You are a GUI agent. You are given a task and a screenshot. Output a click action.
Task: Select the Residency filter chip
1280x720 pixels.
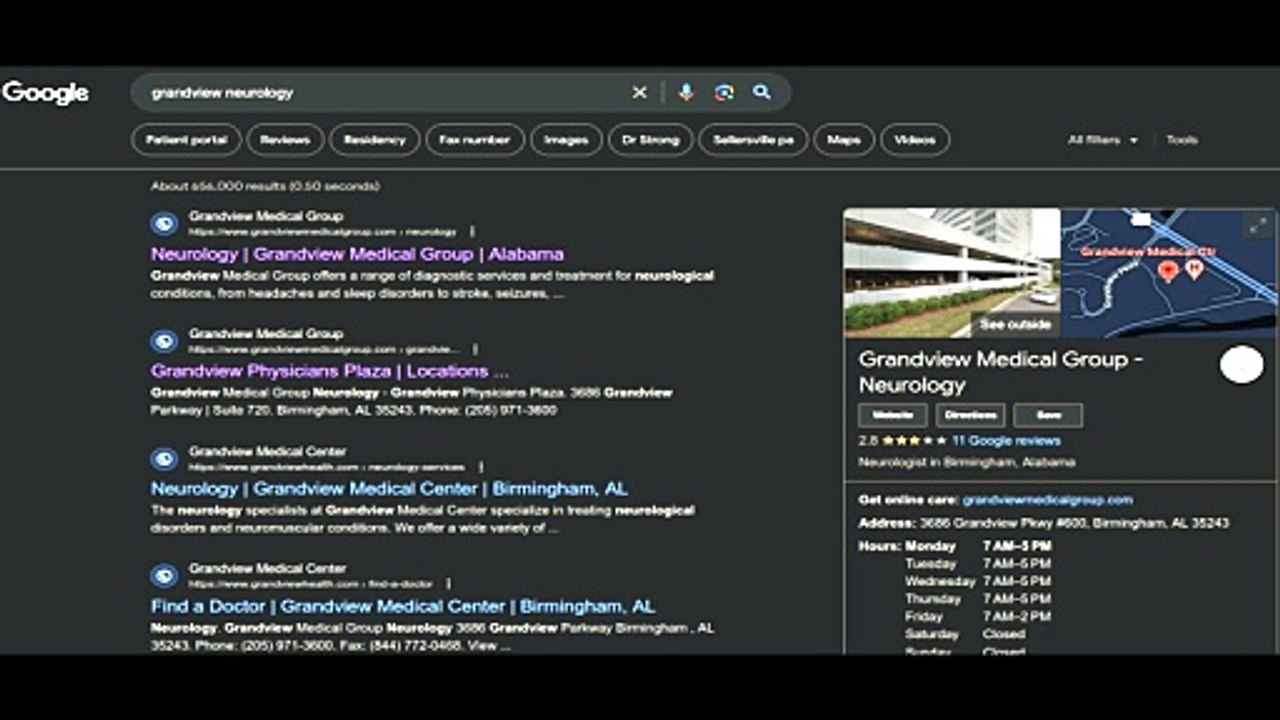pos(375,140)
